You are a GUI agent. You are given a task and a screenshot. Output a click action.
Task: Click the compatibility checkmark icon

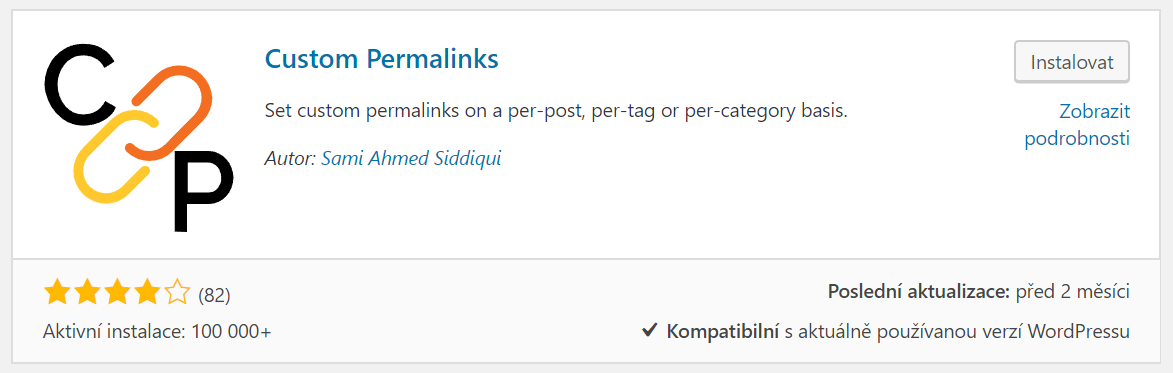pos(650,330)
